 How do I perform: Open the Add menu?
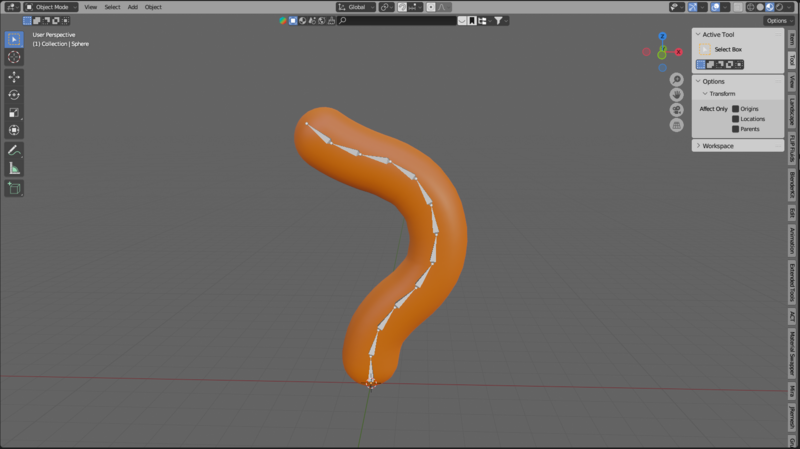pos(132,7)
